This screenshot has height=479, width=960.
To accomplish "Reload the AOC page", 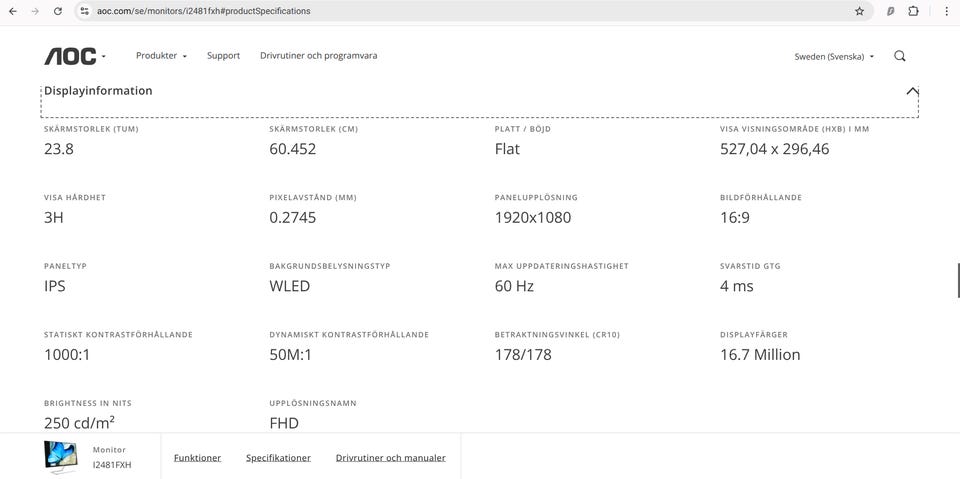I will click(x=58, y=11).
